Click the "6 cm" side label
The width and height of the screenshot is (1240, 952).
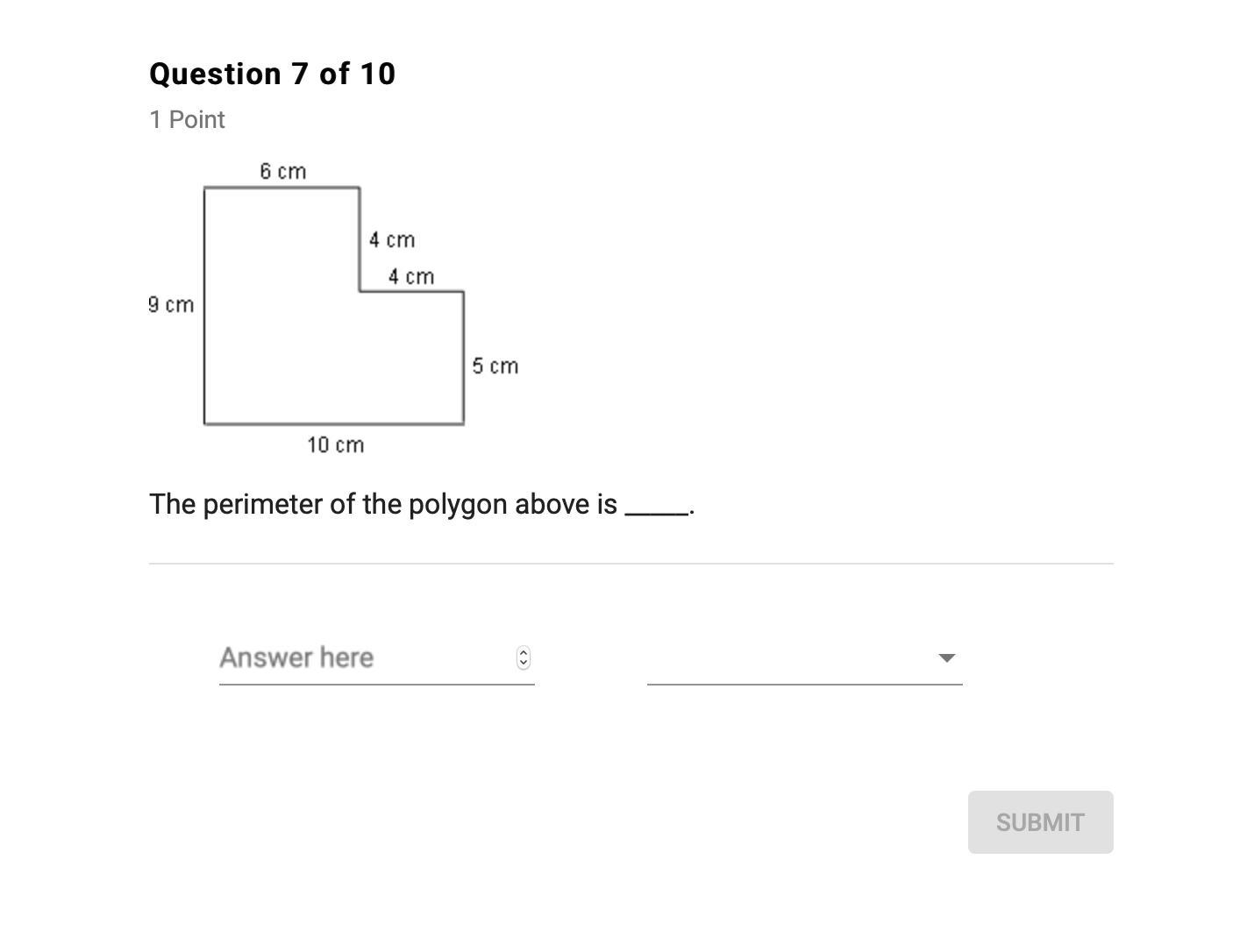[x=282, y=171]
